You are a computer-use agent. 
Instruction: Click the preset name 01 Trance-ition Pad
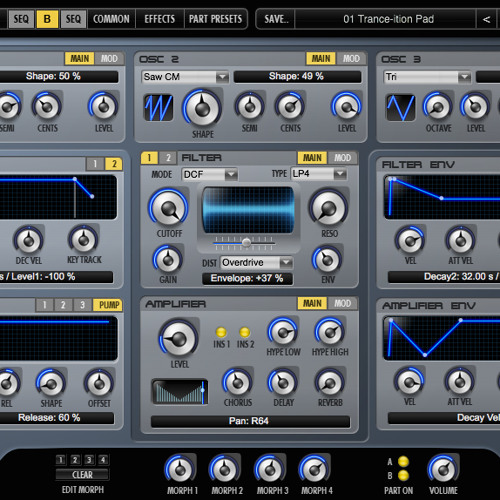[388, 19]
